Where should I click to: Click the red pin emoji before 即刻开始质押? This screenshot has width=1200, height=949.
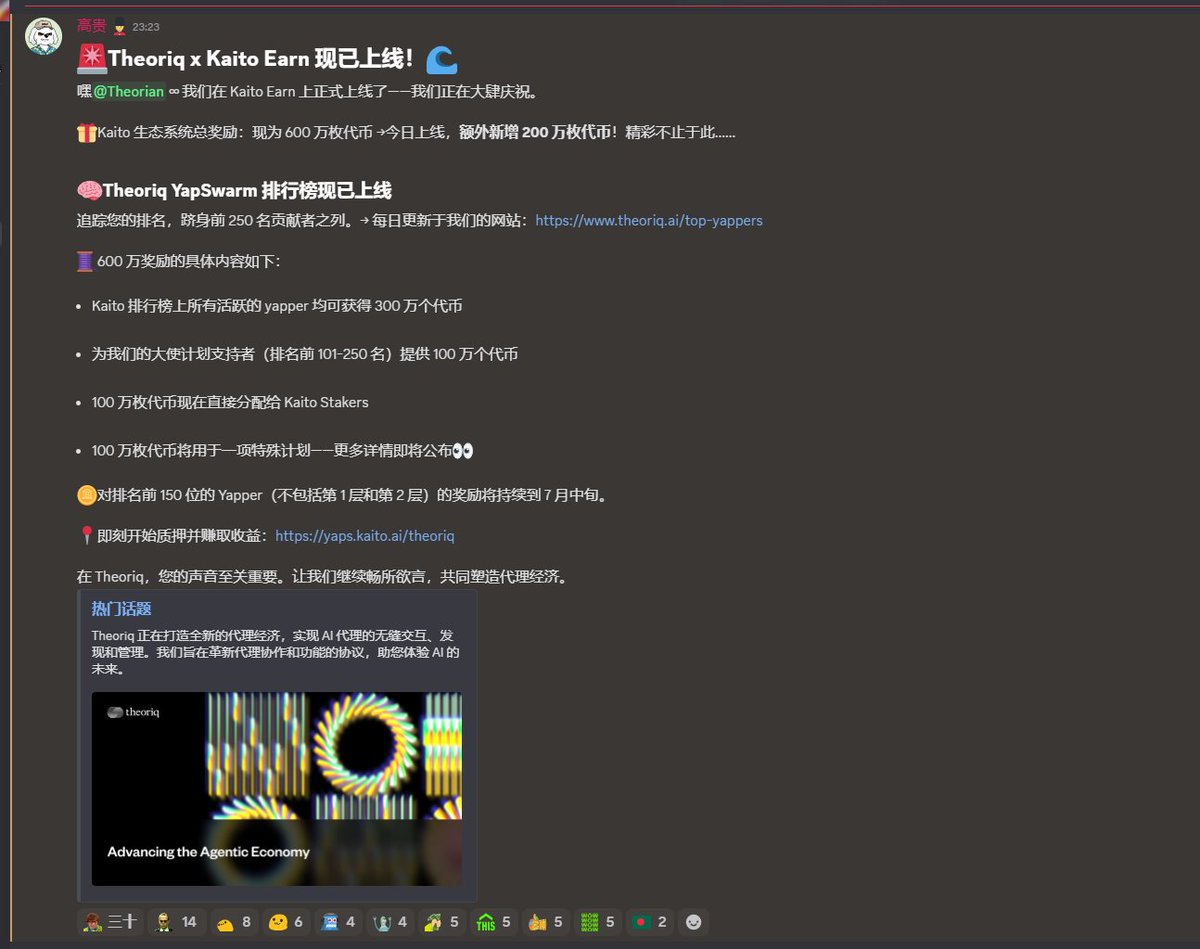[x=86, y=536]
